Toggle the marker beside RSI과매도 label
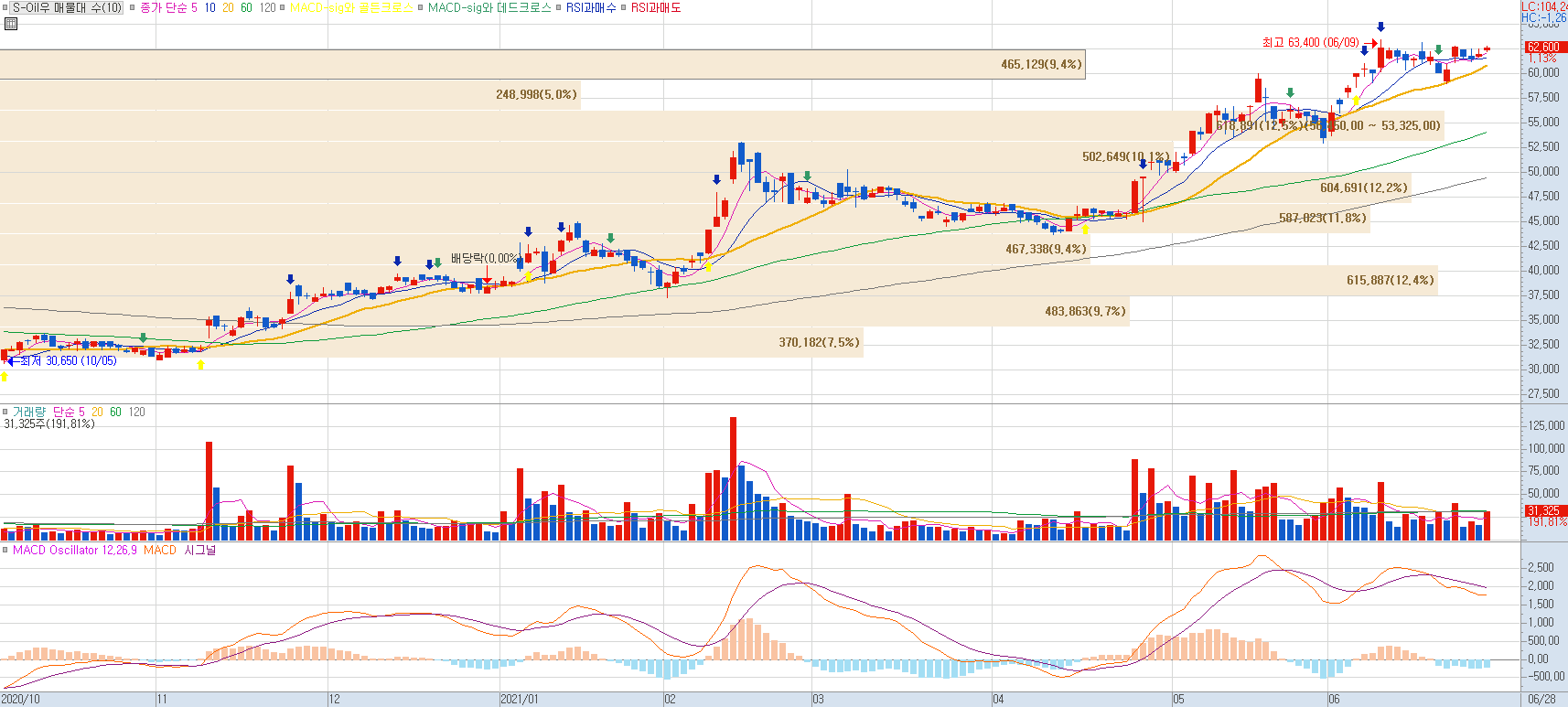This screenshot has height=707, width=1568. pos(624,7)
